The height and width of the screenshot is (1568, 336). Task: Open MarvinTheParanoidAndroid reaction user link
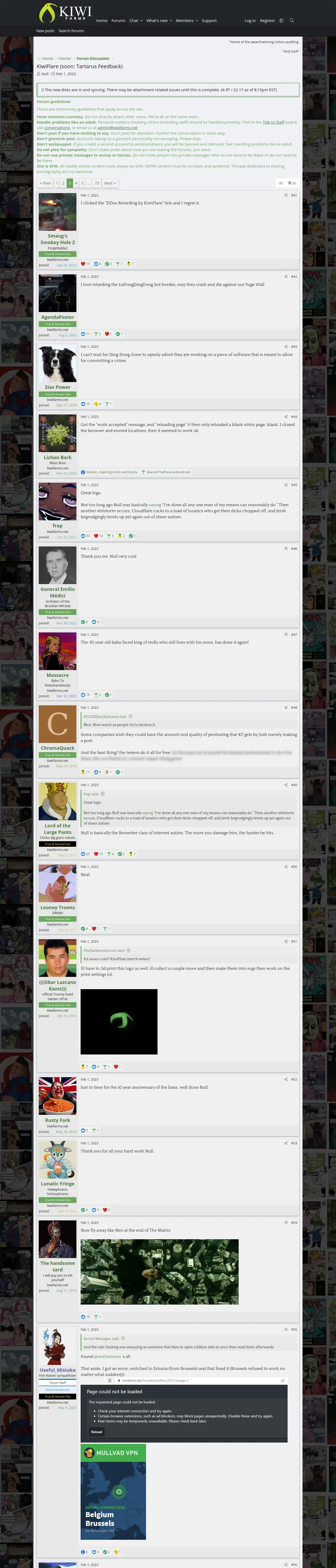pyautogui.click(x=168, y=472)
